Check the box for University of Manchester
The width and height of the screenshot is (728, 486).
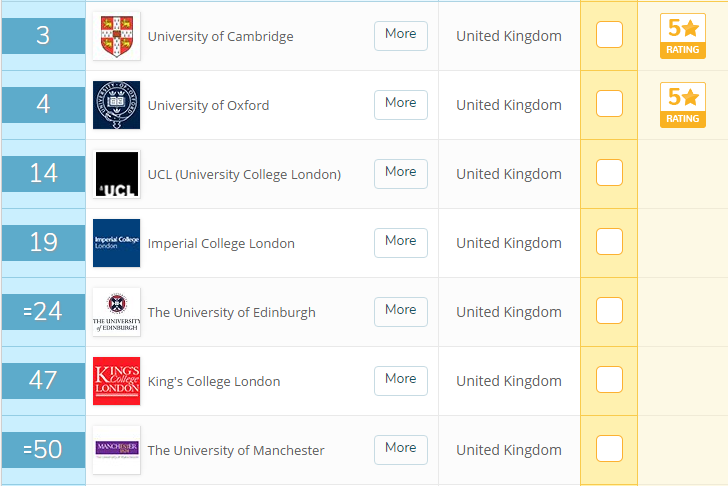pyautogui.click(x=609, y=449)
